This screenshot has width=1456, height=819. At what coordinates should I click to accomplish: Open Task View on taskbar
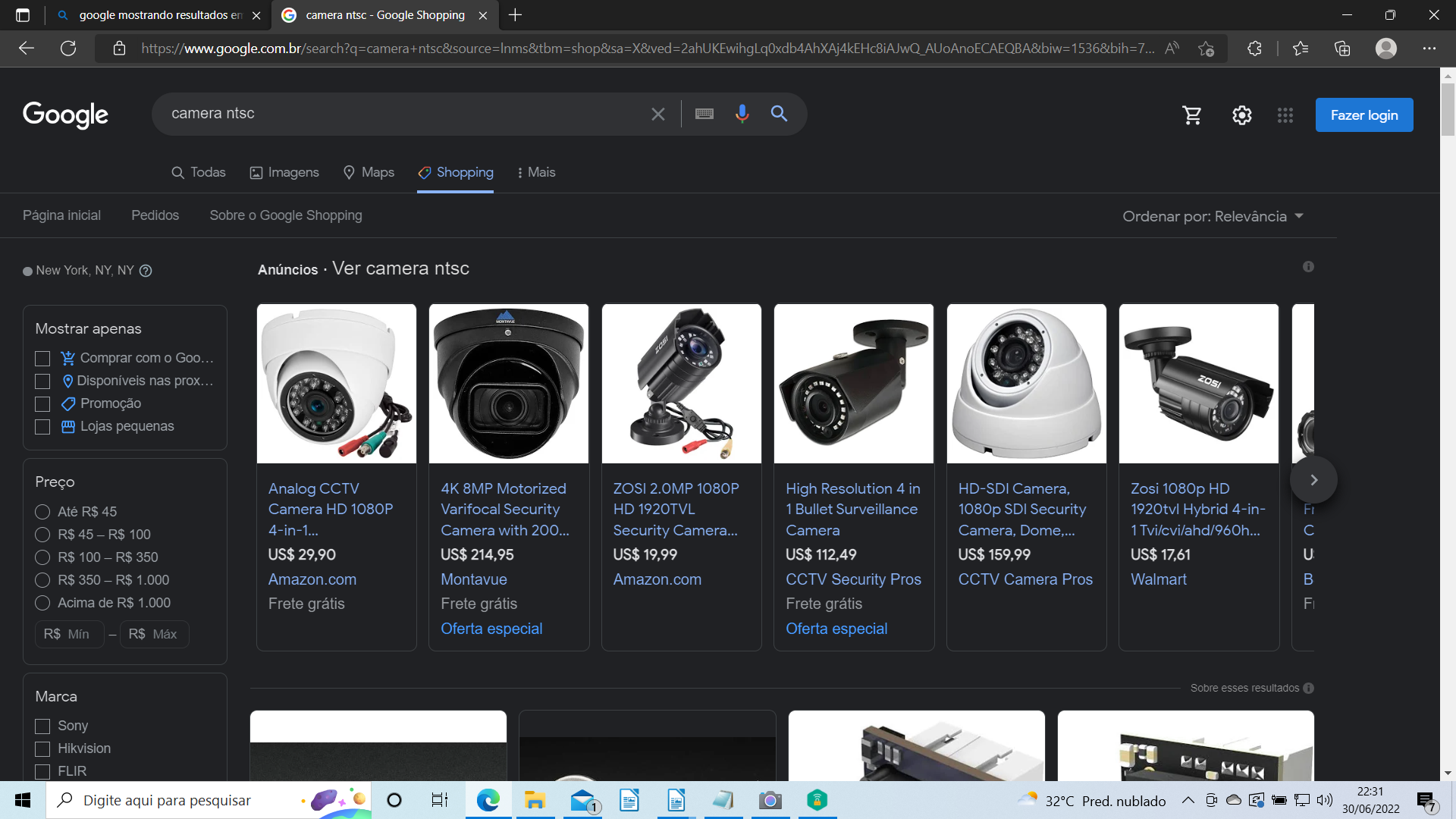[440, 800]
